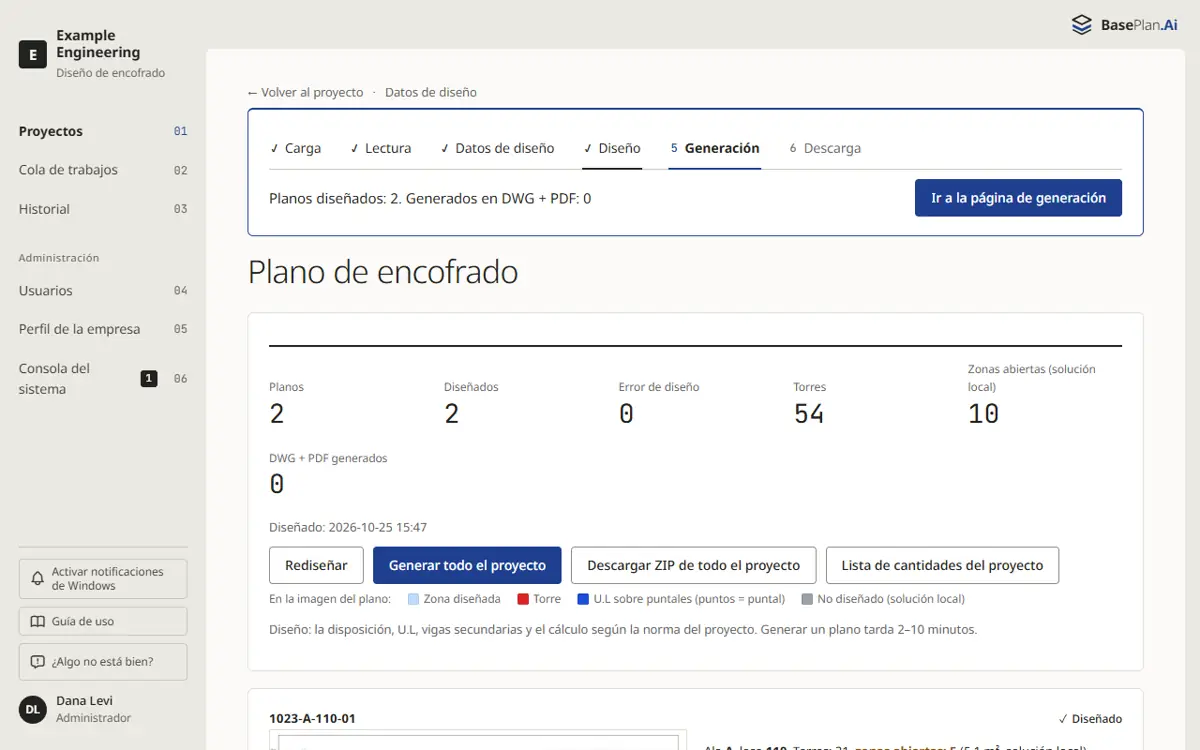Viewport: 1200px width, 750px height.
Task: Open Cola de trabajos in the sidebar
Action: pyautogui.click(x=103, y=170)
